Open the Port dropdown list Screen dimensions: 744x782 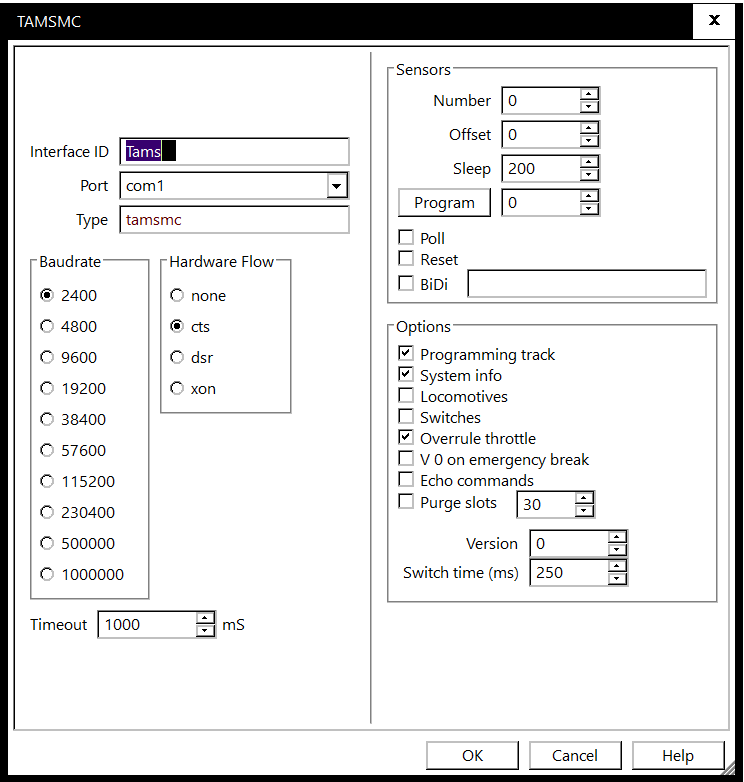[337, 186]
